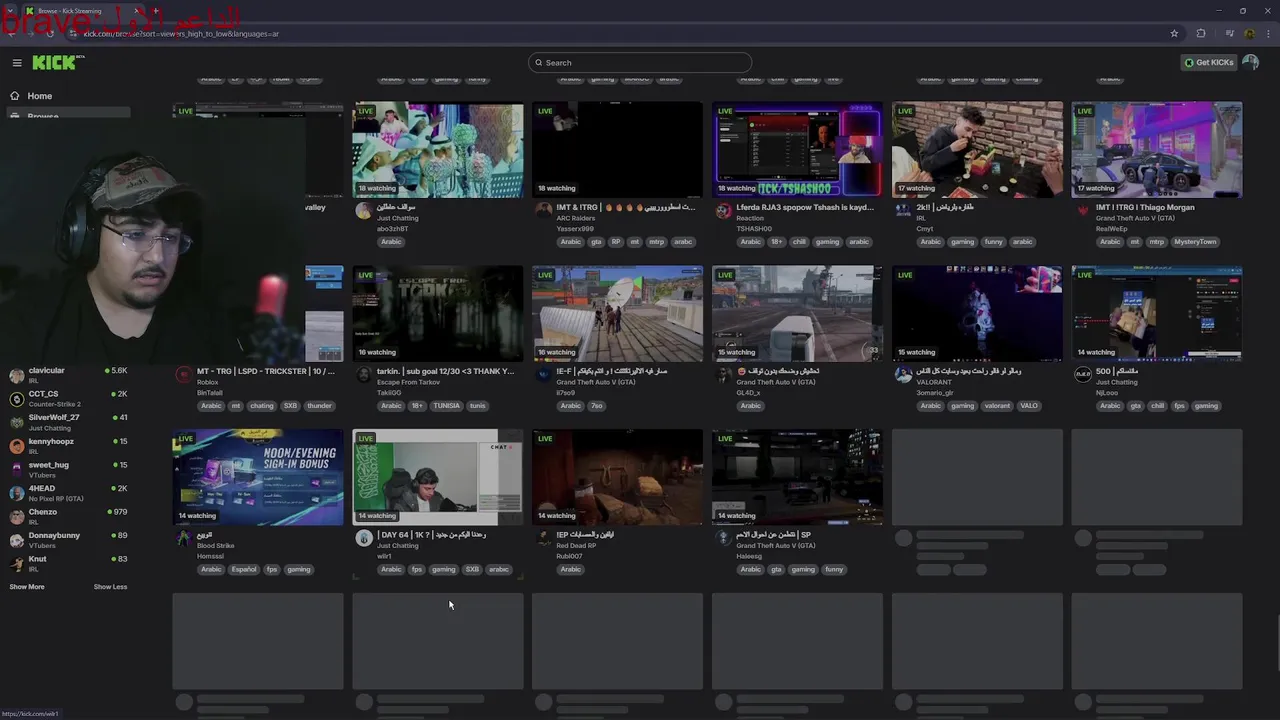Open ARC Raiders category link
Viewport: 1280px width, 720px height.
[x=576, y=218]
